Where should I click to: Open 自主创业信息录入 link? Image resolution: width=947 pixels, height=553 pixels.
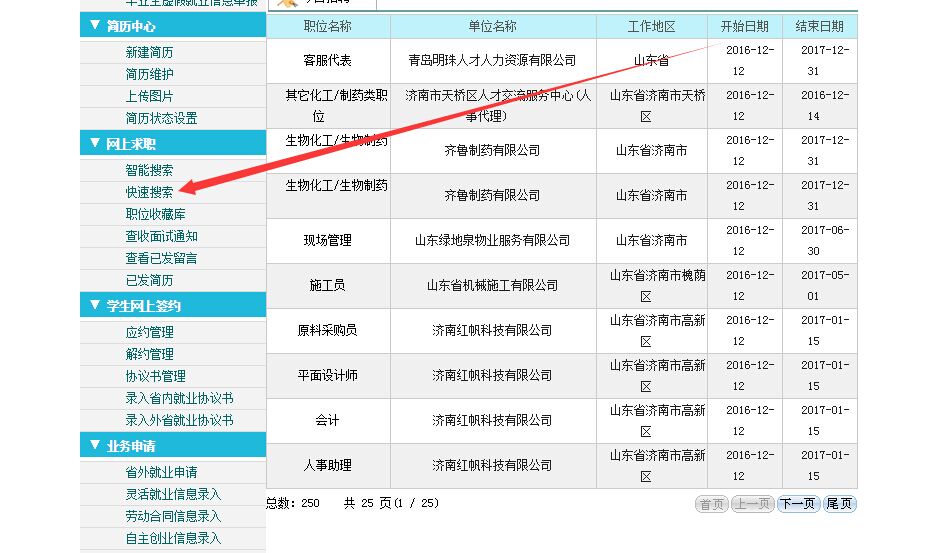pos(173,538)
